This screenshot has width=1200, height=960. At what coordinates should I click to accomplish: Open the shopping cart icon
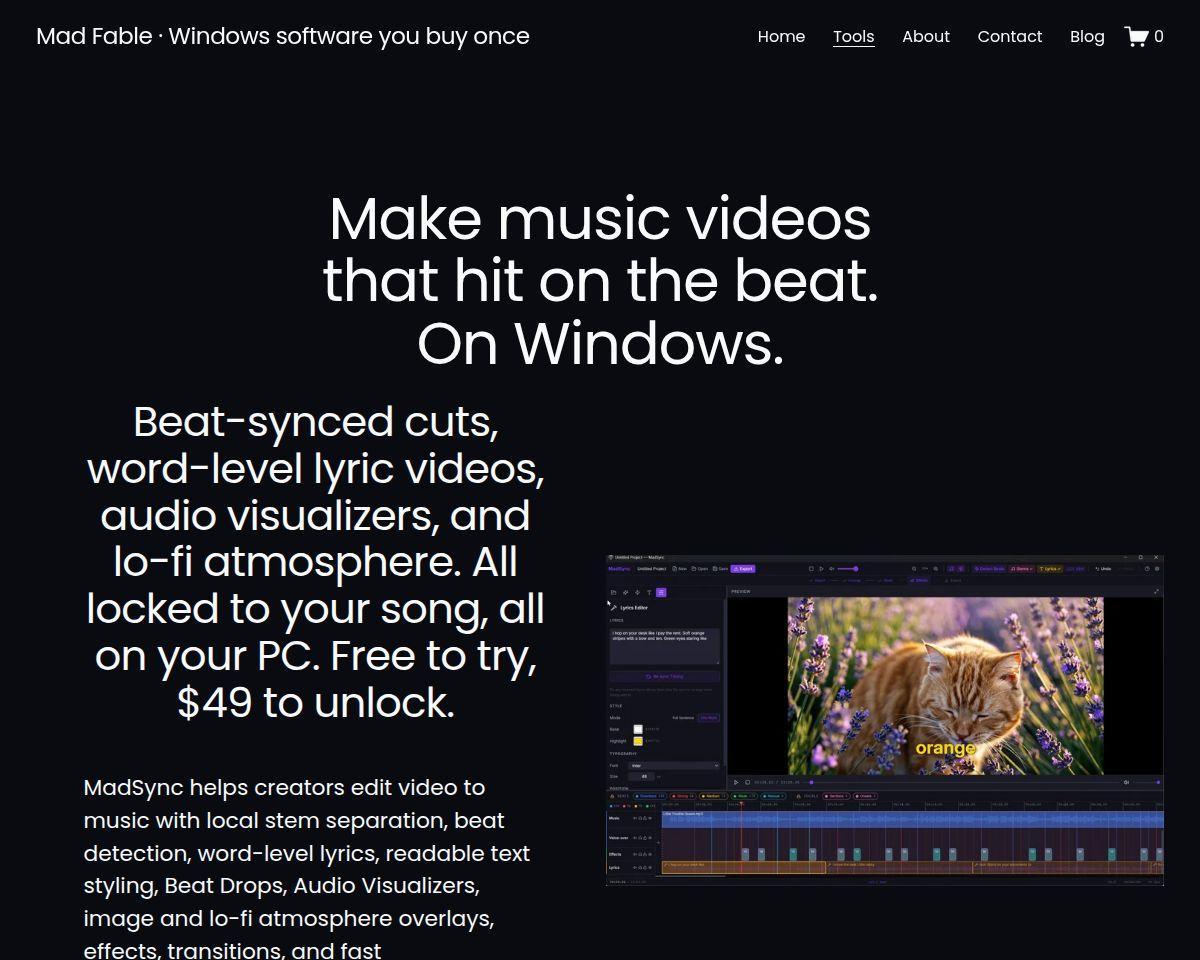point(1143,37)
